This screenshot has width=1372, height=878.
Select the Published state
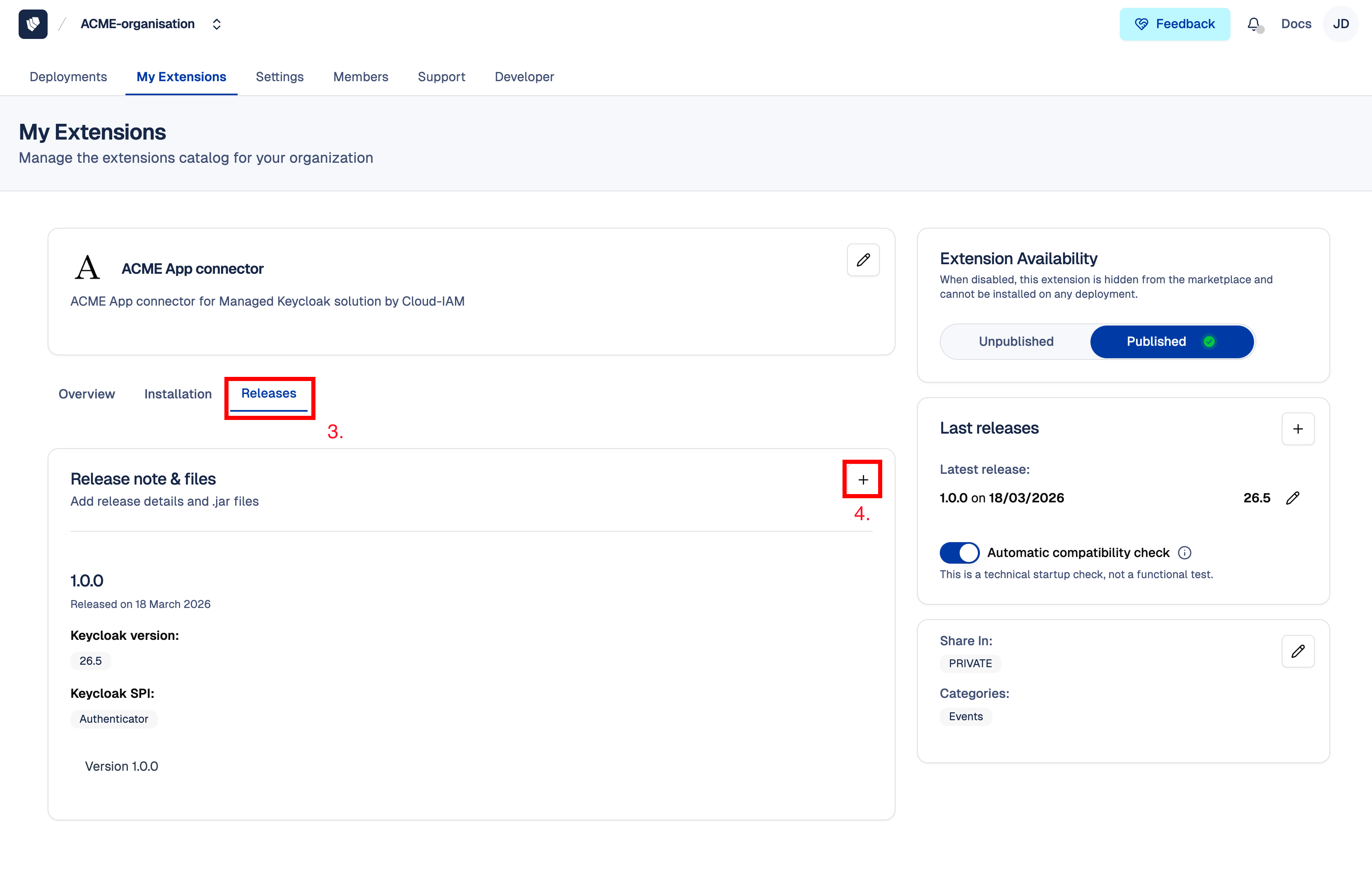point(1156,341)
